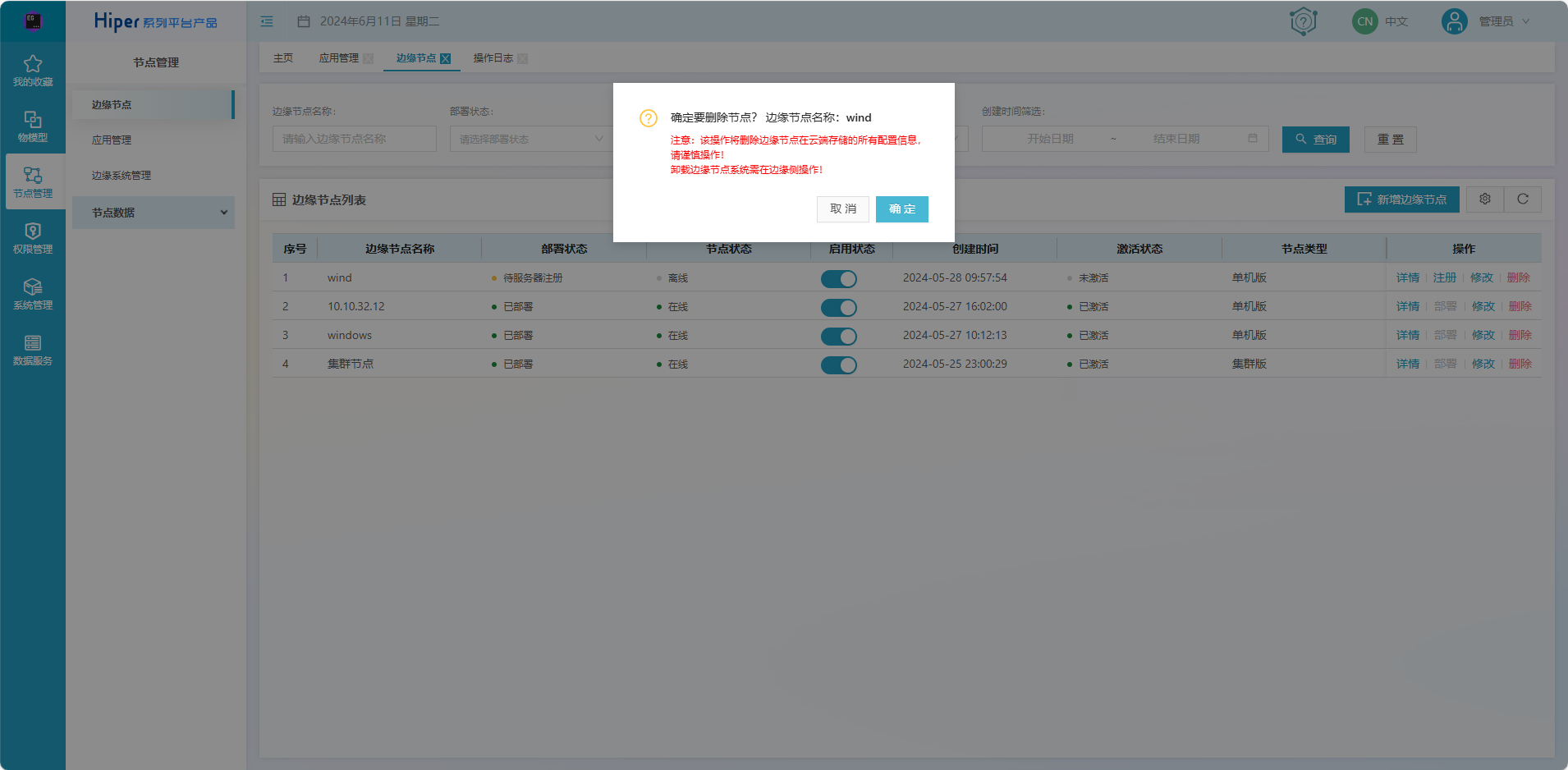This screenshot has width=1568, height=770.
Task: Close the 边缘节点 tab via X
Action: (x=446, y=58)
